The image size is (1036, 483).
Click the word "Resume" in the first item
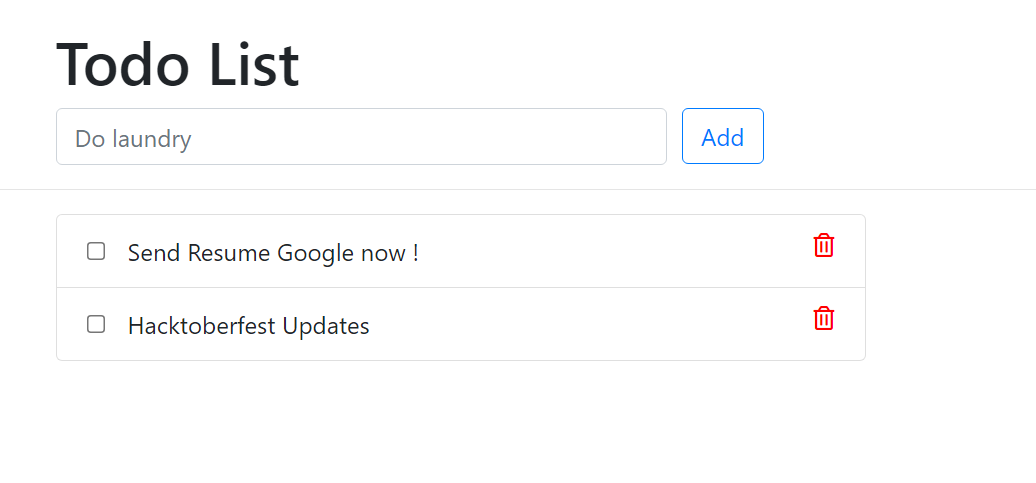229,252
